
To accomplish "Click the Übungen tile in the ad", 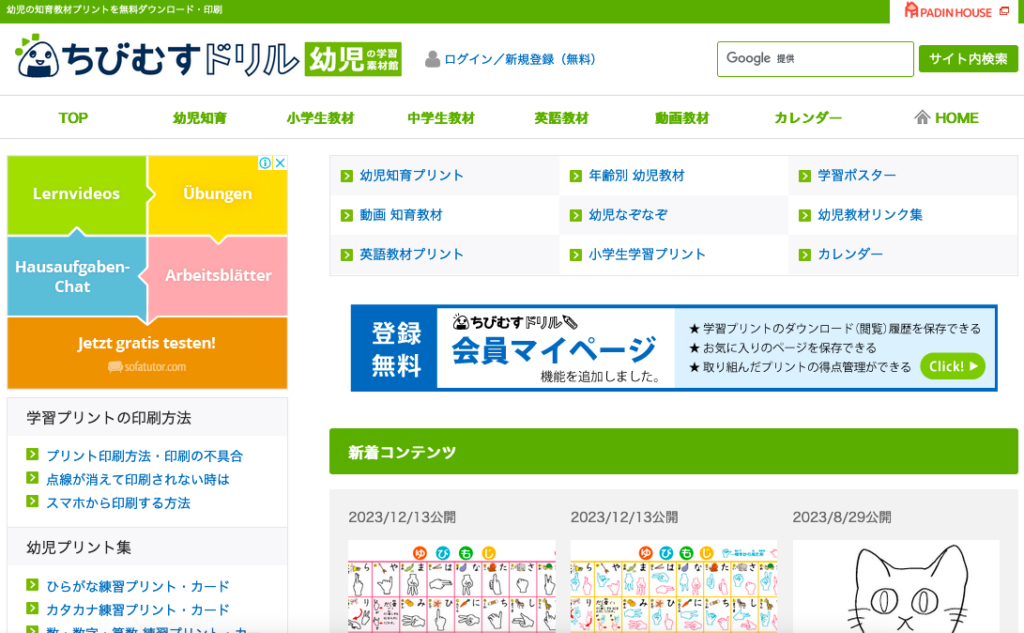I will [217, 194].
